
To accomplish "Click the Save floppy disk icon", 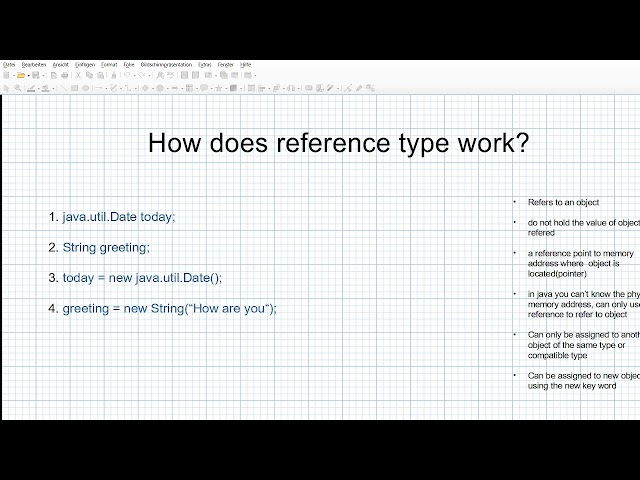I will (36, 75).
